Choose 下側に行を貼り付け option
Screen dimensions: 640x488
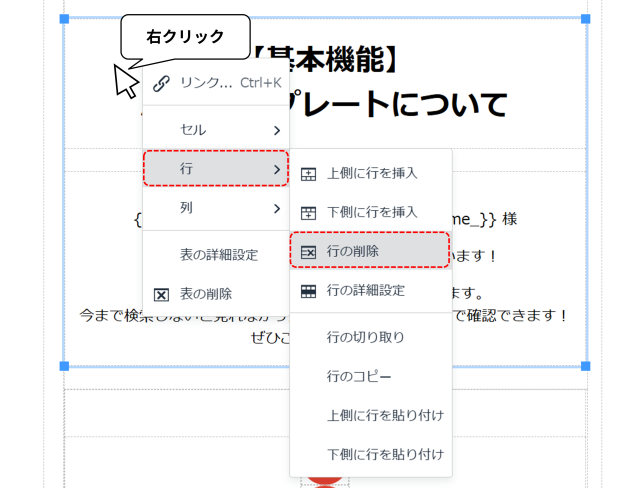pyautogui.click(x=371, y=455)
